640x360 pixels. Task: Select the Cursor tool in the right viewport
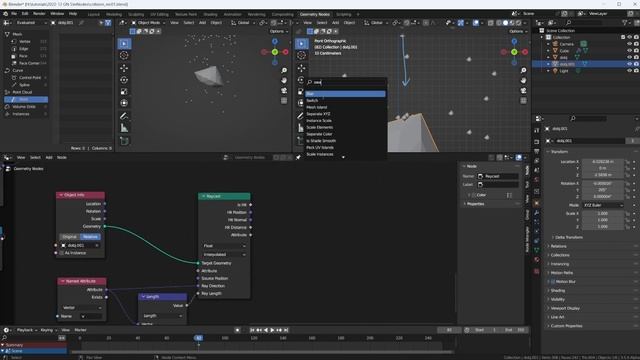point(301,56)
